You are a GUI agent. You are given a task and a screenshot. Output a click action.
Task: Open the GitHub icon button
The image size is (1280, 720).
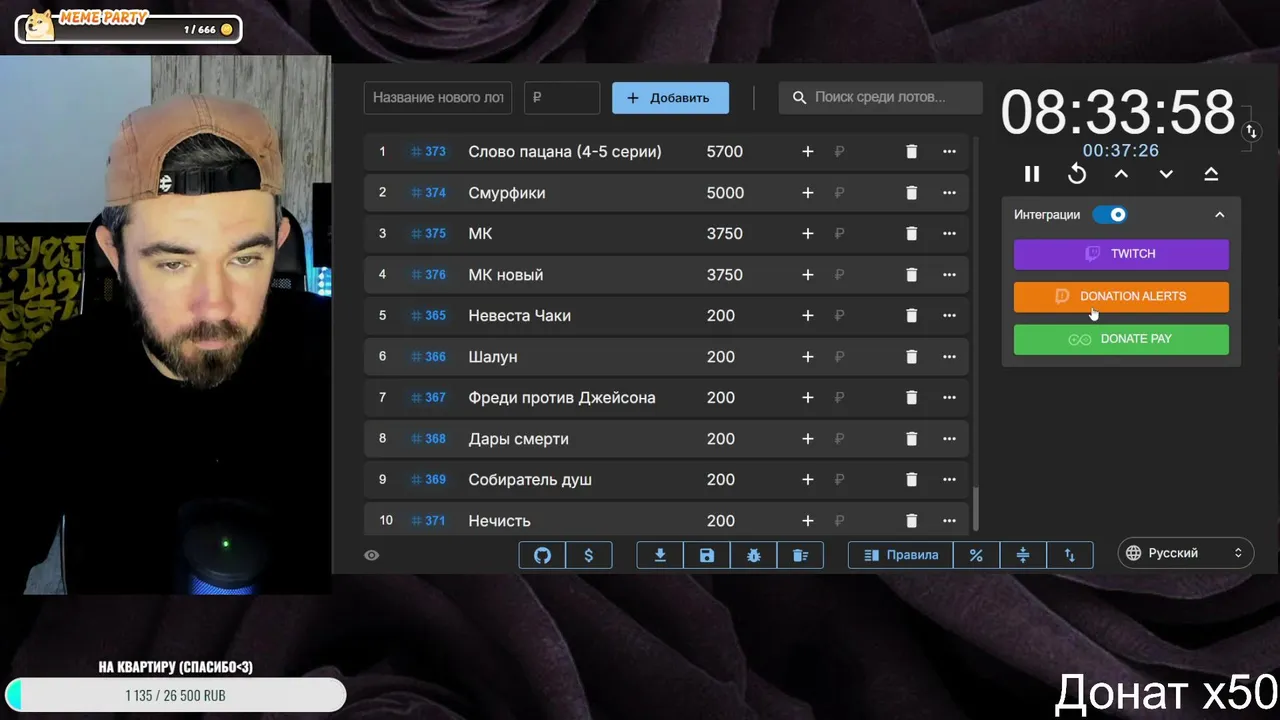tap(542, 555)
